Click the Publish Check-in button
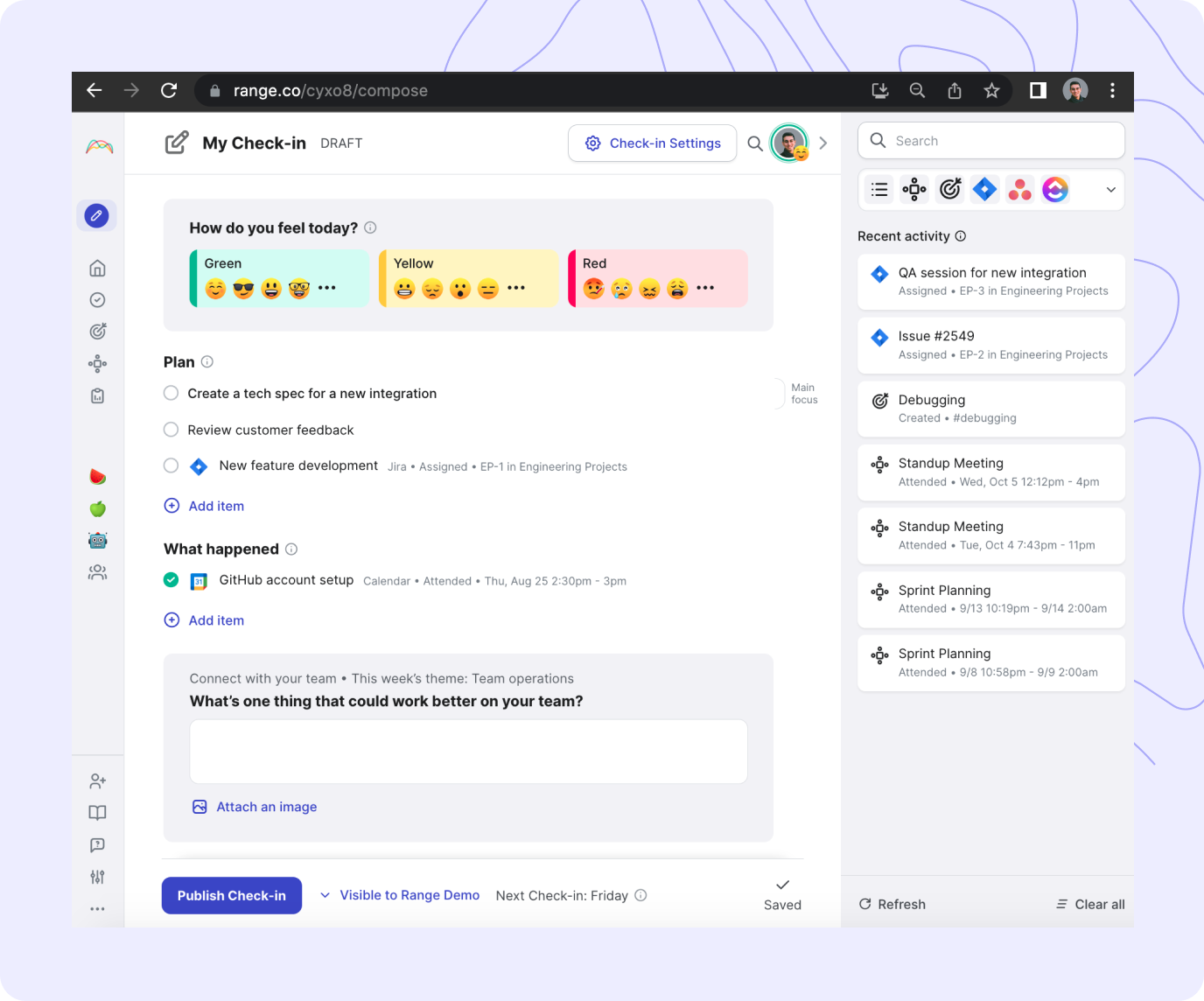 [x=232, y=895]
